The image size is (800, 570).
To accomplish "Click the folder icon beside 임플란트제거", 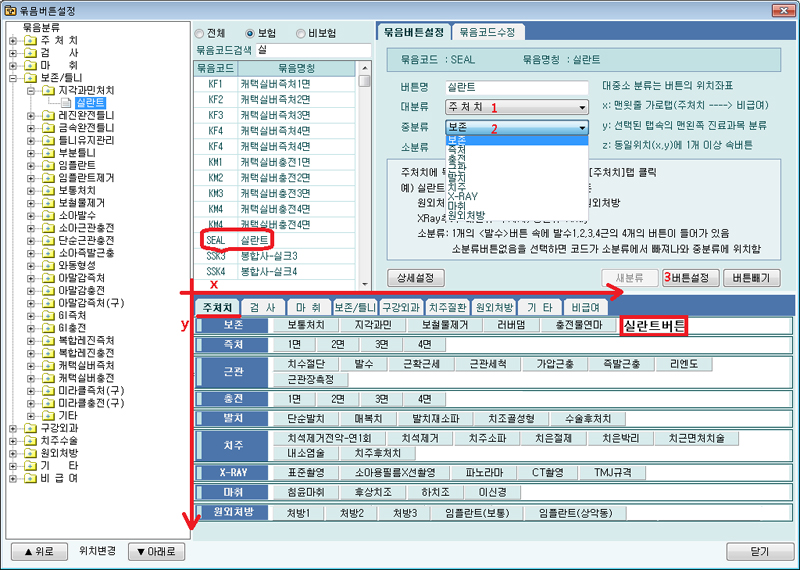I will point(47,177).
